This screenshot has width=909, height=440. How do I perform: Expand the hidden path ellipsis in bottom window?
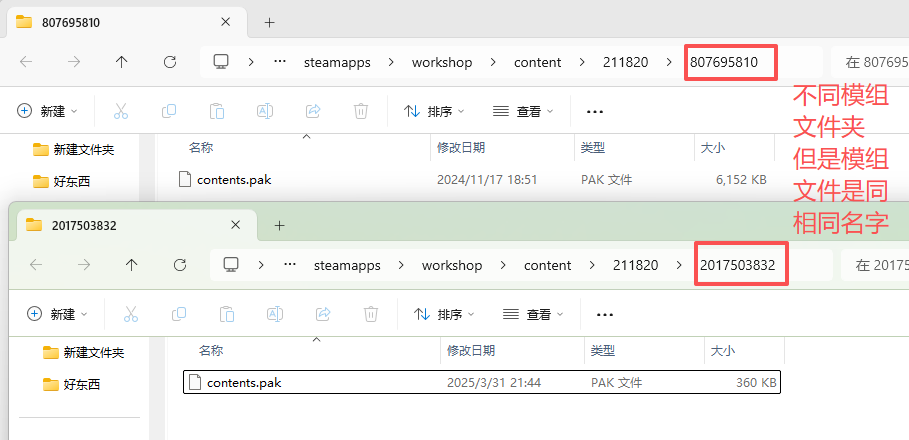point(290,265)
